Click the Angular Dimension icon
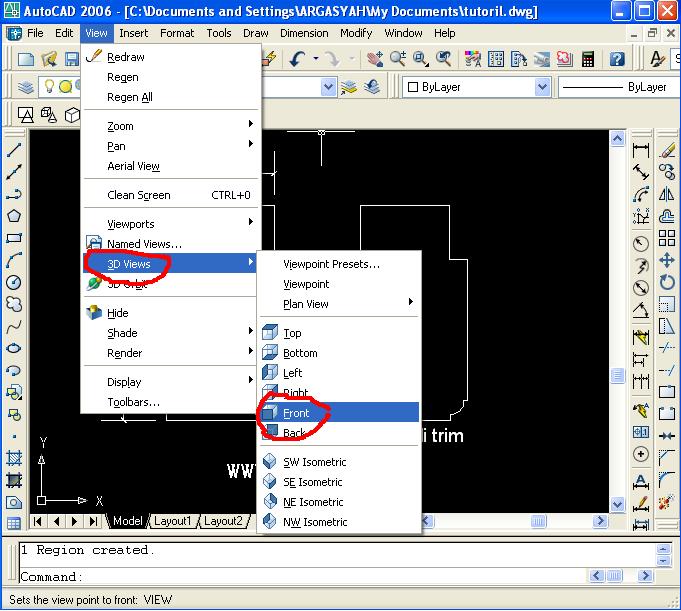 (641, 310)
